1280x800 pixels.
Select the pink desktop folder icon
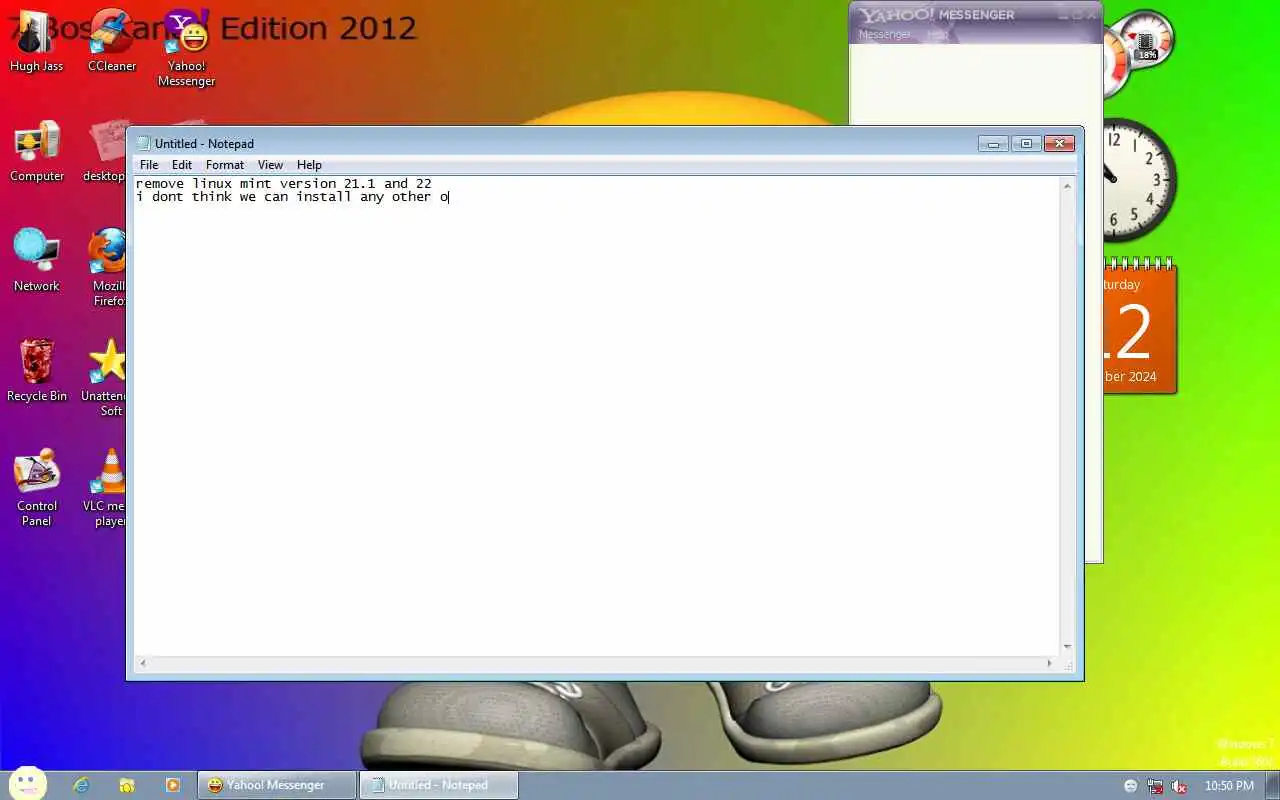(x=106, y=151)
